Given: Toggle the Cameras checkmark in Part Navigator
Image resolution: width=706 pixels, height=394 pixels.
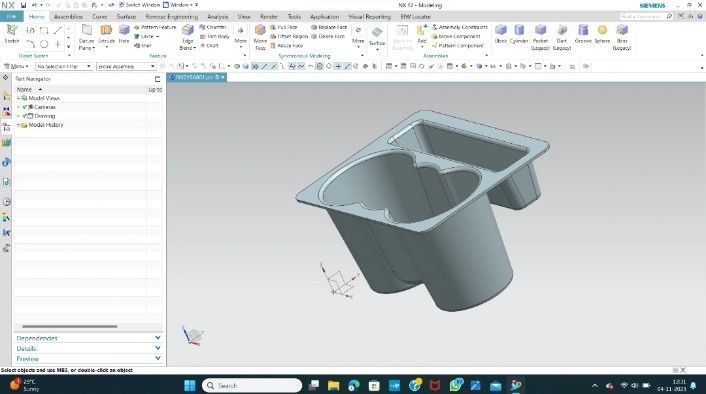Looking at the screenshot, I should point(25,107).
